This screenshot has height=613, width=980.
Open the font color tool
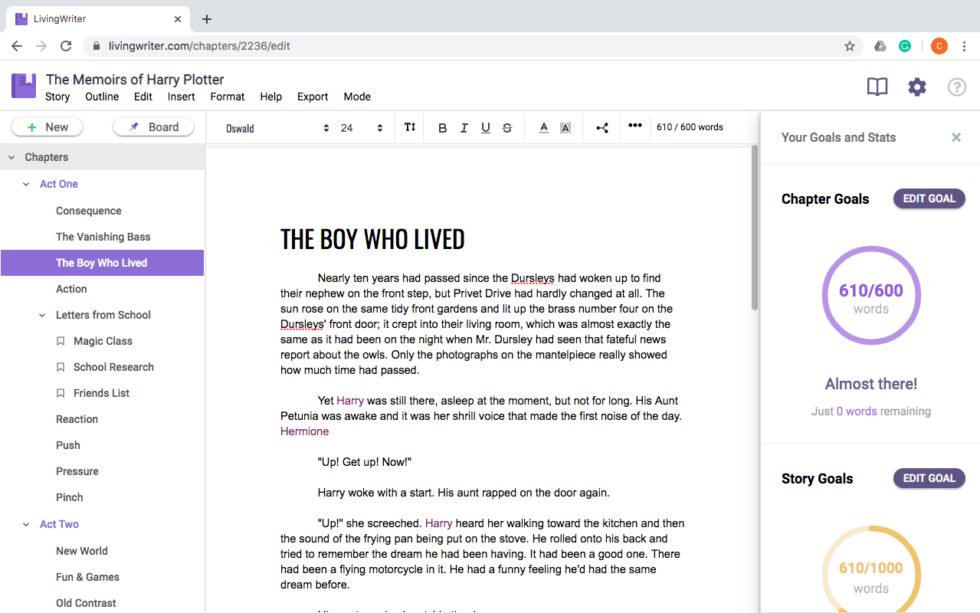(544, 127)
